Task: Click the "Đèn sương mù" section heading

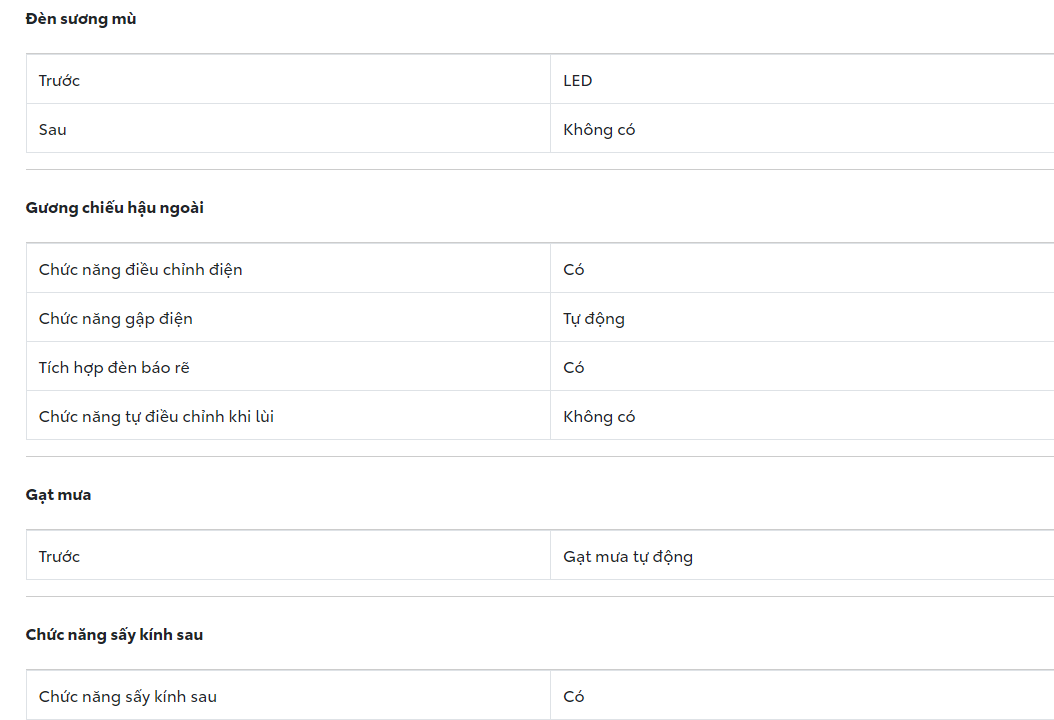Action: pos(81,19)
